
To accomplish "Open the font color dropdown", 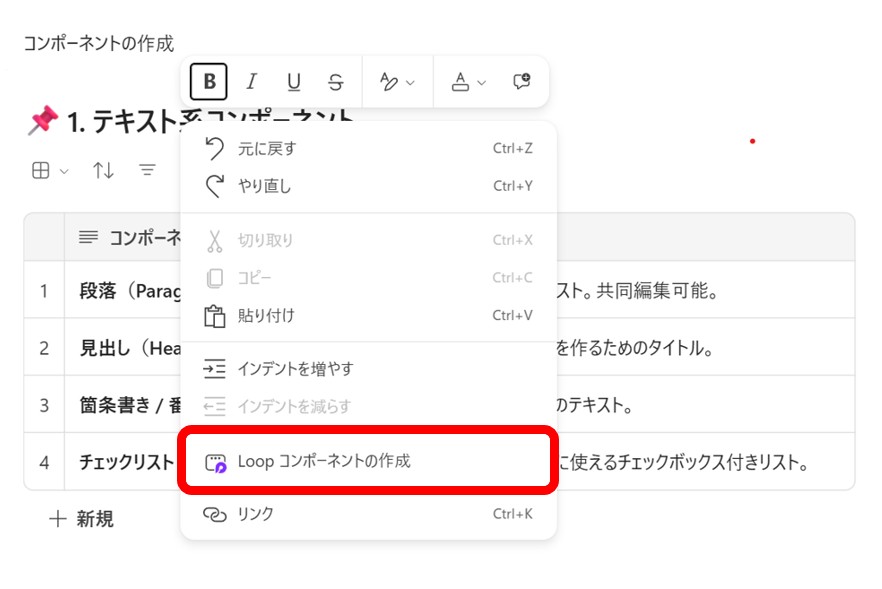I will tap(467, 82).
